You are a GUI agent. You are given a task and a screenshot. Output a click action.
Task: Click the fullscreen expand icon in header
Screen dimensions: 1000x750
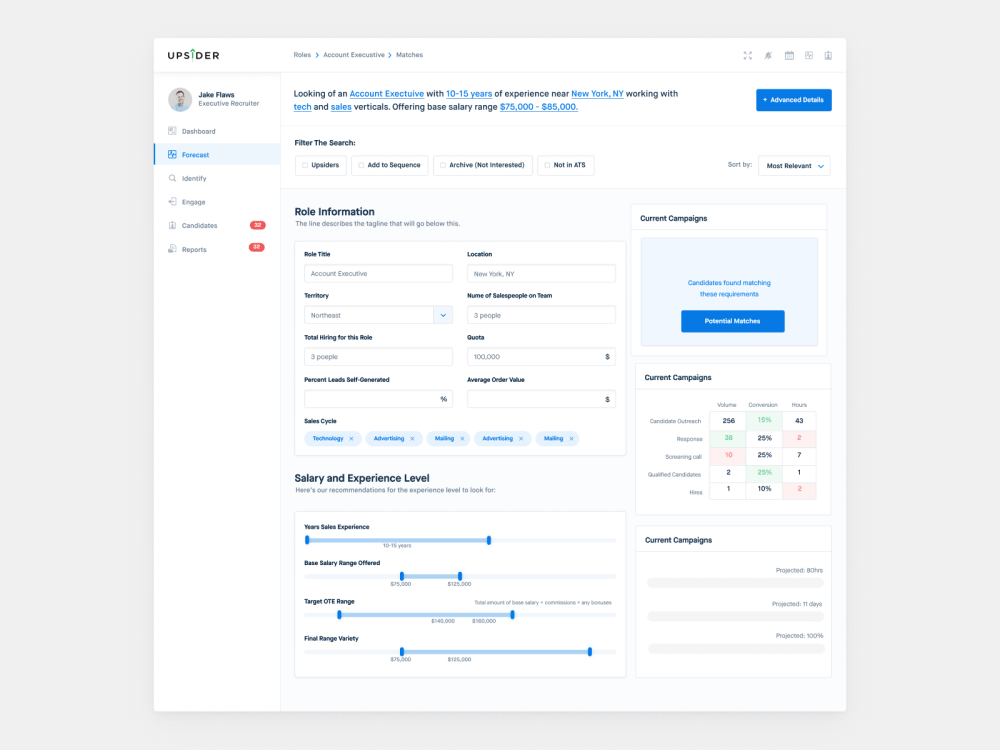747,55
